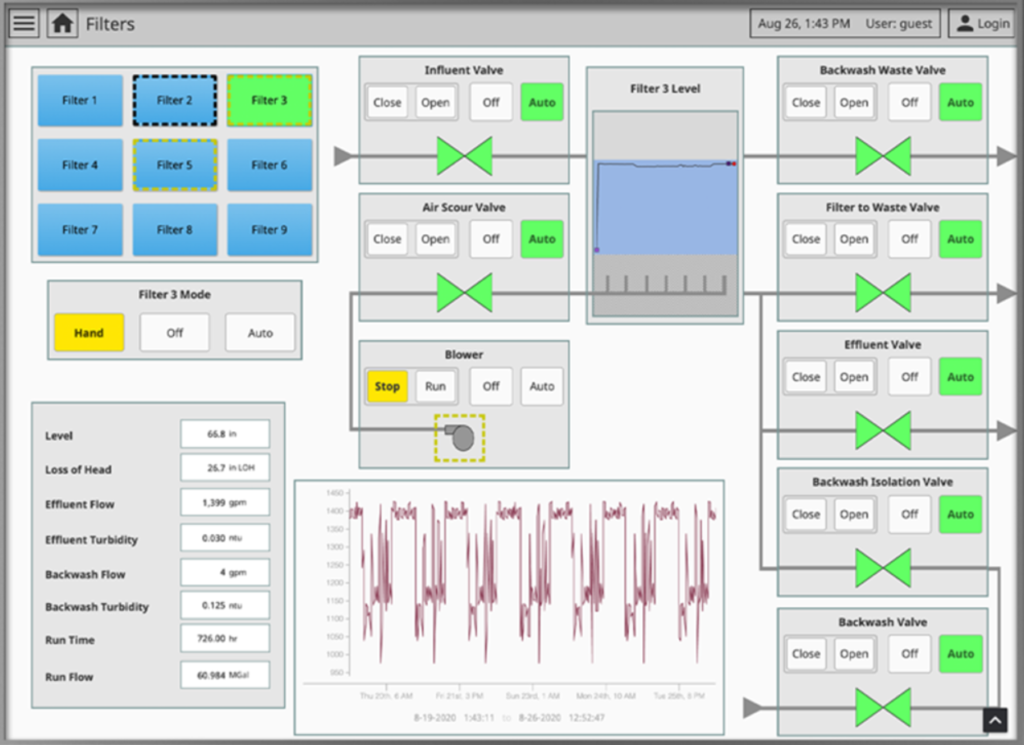The image size is (1024, 745).
Task: Click the Effluent Flow value field
Action: coord(225,503)
